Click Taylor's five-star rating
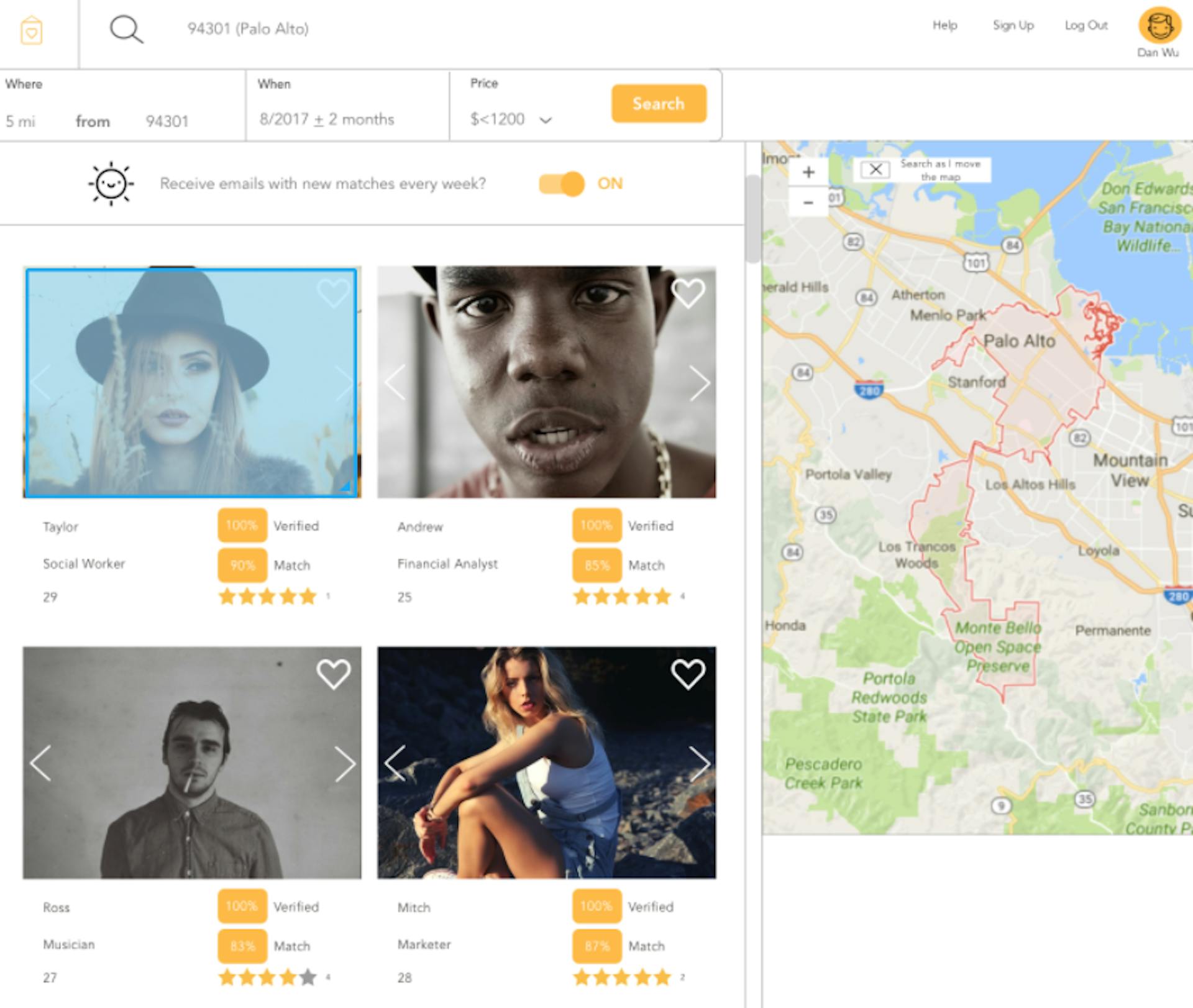 pos(268,597)
